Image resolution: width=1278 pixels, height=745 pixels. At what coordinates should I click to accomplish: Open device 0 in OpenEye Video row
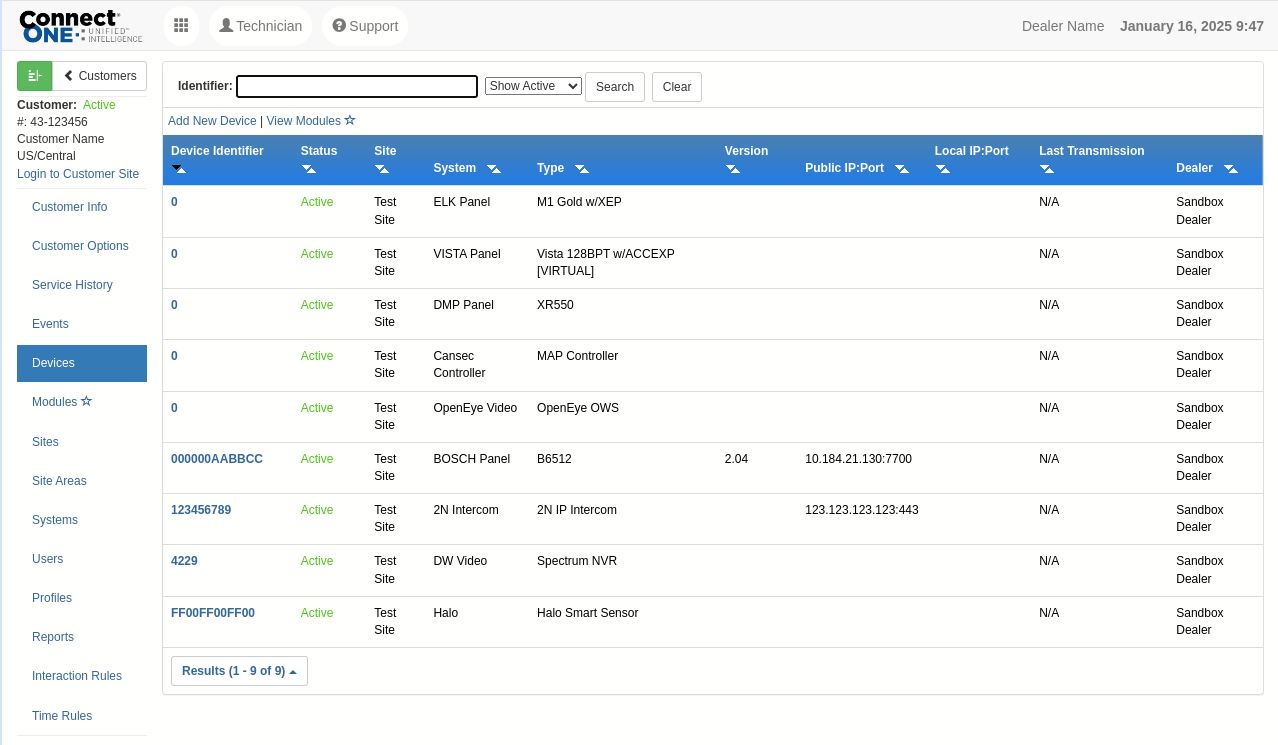(x=174, y=408)
